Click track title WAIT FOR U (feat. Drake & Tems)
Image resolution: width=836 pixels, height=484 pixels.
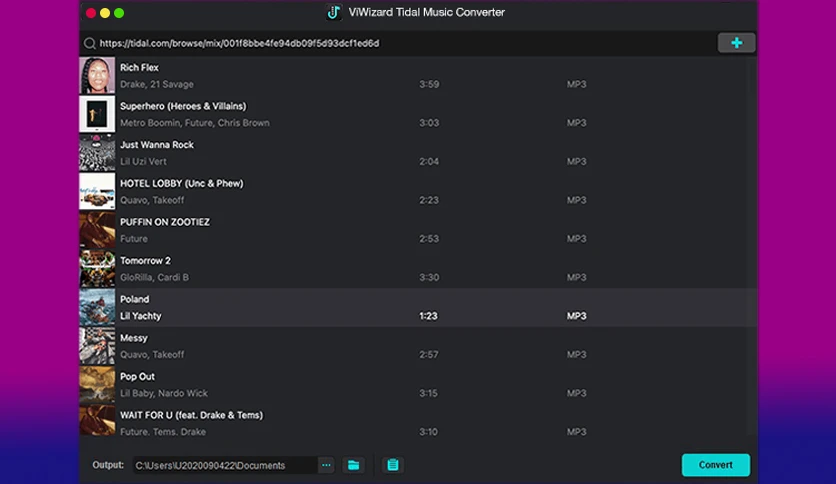coord(191,415)
